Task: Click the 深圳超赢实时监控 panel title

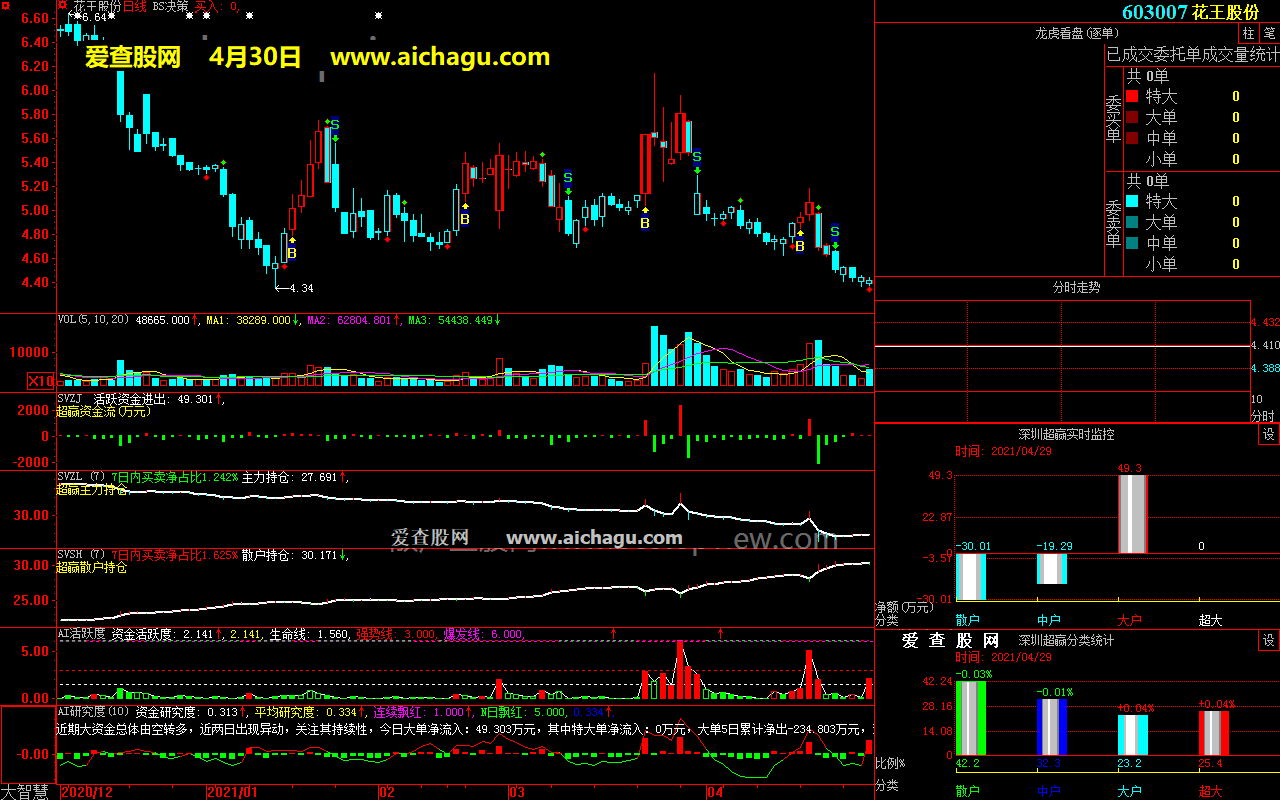Action: 1066,435
